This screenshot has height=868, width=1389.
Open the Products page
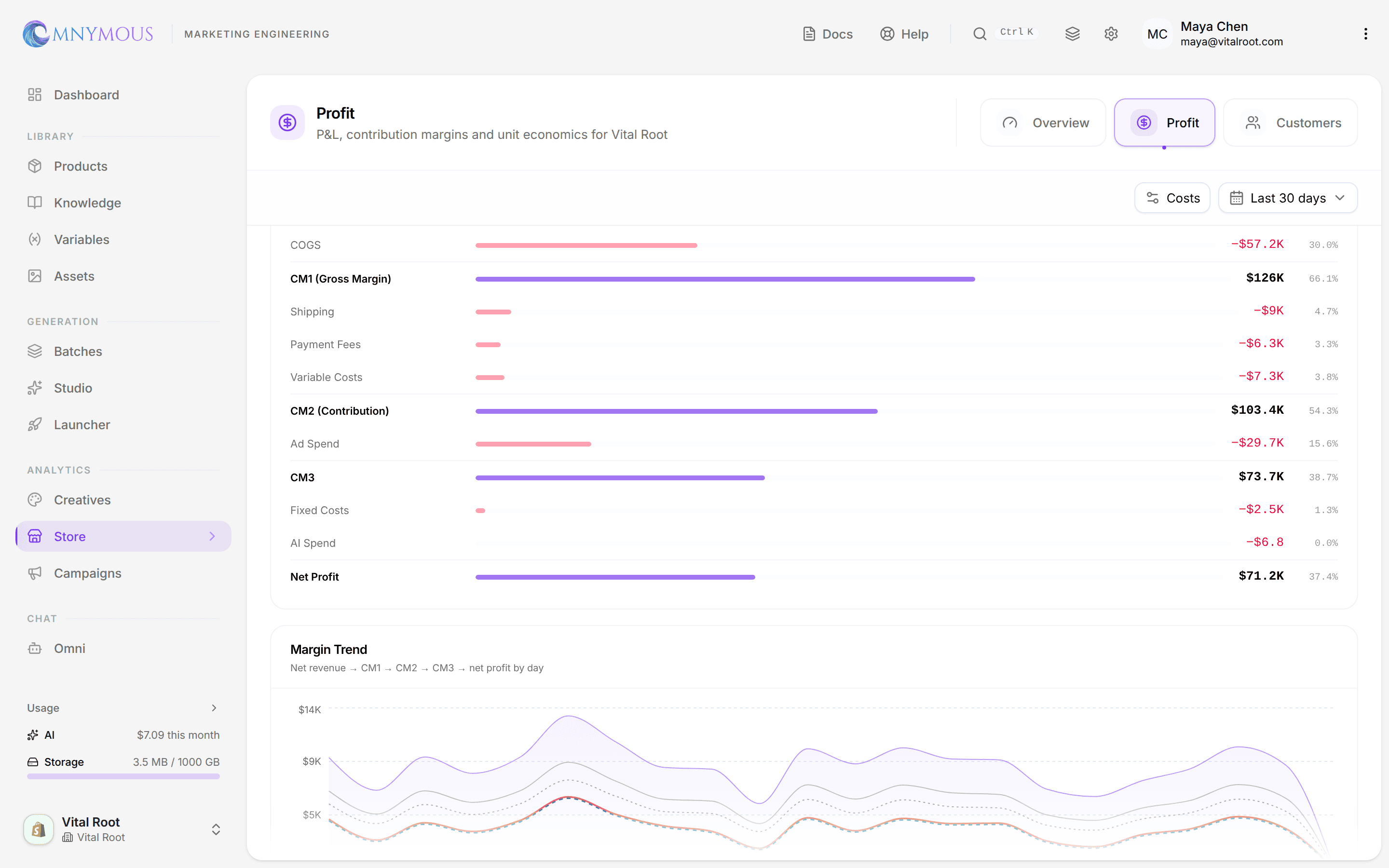point(123,166)
